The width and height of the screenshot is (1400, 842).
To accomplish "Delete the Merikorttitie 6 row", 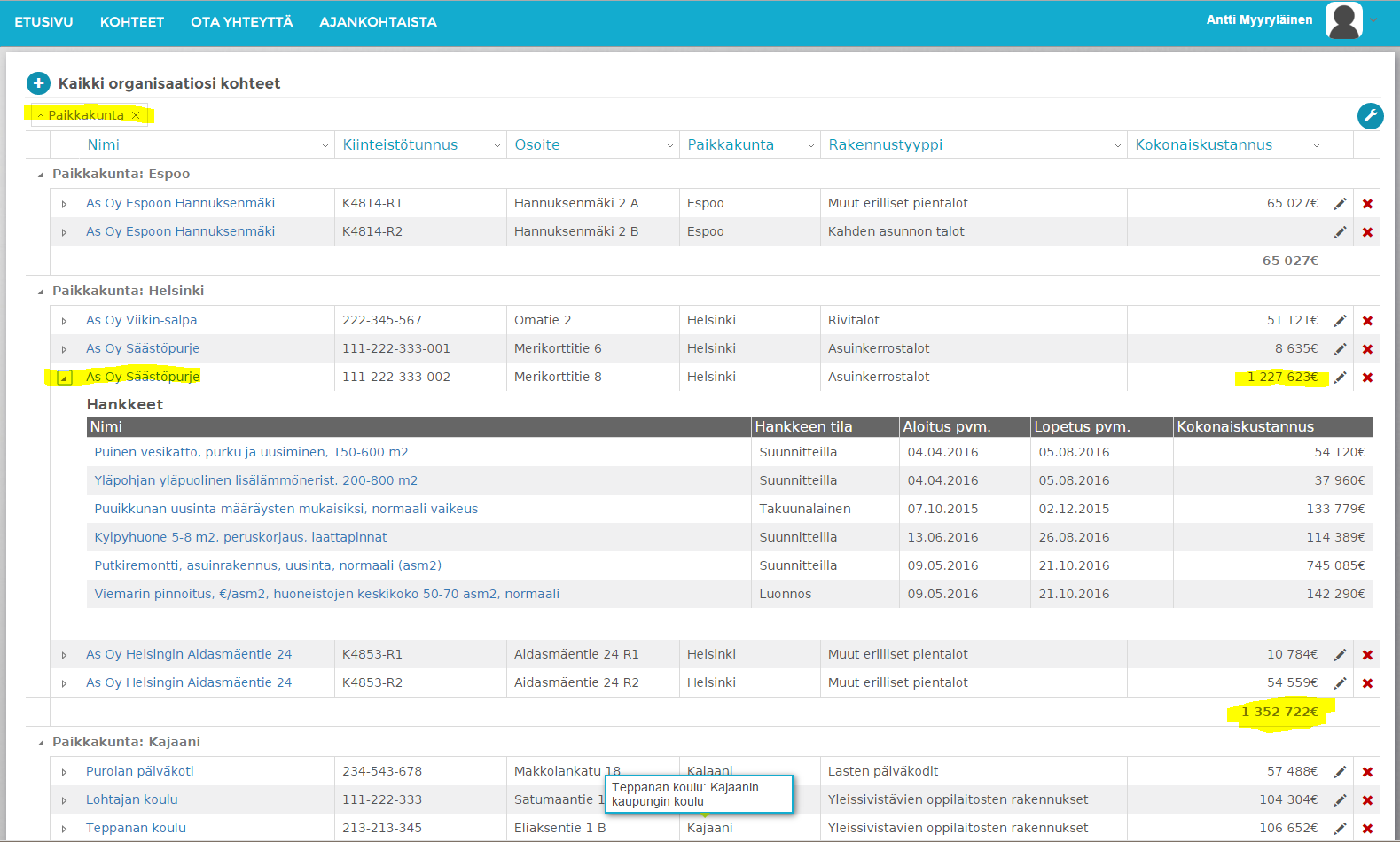I will click(1367, 349).
